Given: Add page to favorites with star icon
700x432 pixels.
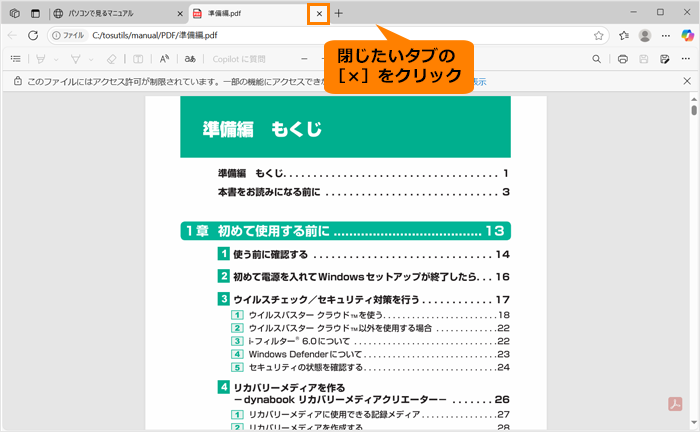Looking at the screenshot, I should tap(599, 36).
